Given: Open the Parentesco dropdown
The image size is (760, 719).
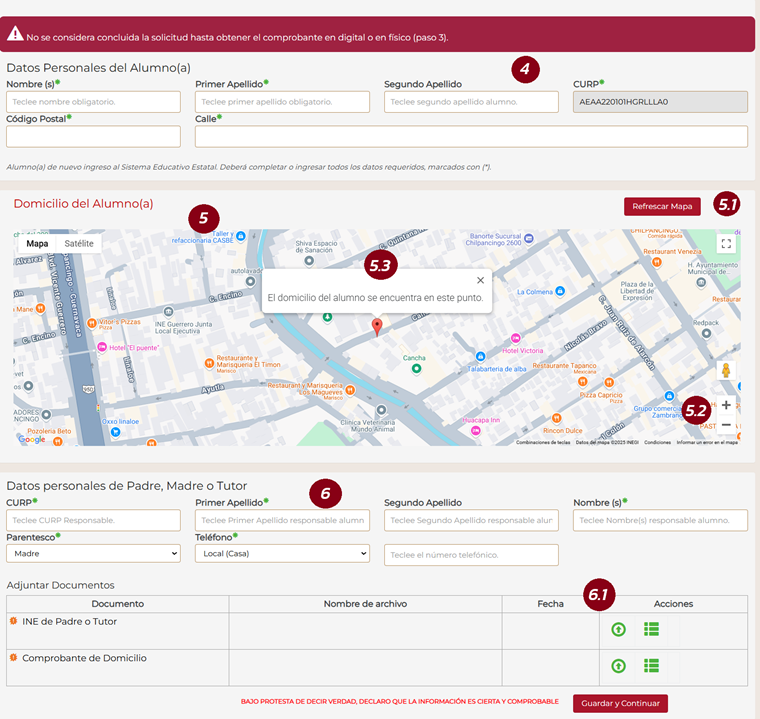Looking at the screenshot, I should pyautogui.click(x=93, y=553).
